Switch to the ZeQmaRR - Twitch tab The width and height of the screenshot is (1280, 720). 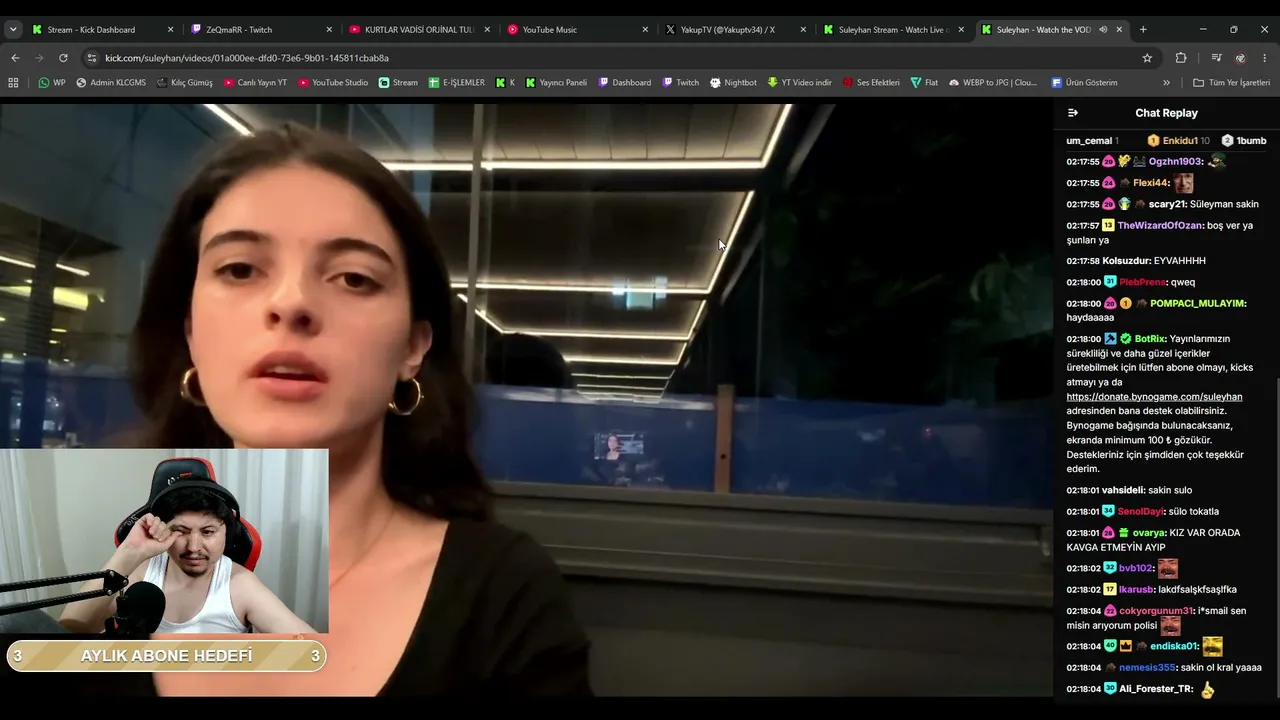pos(261,30)
